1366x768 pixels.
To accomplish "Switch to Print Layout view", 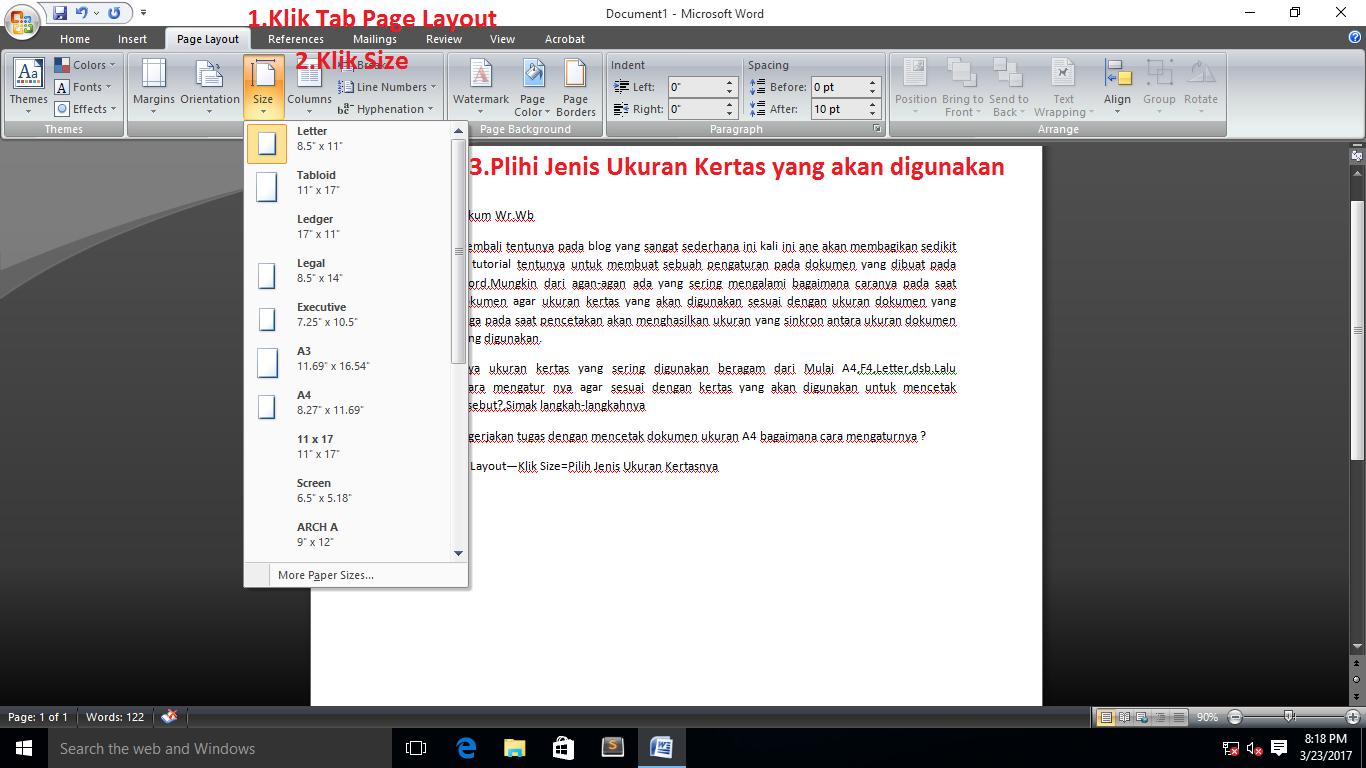I will coord(1106,717).
